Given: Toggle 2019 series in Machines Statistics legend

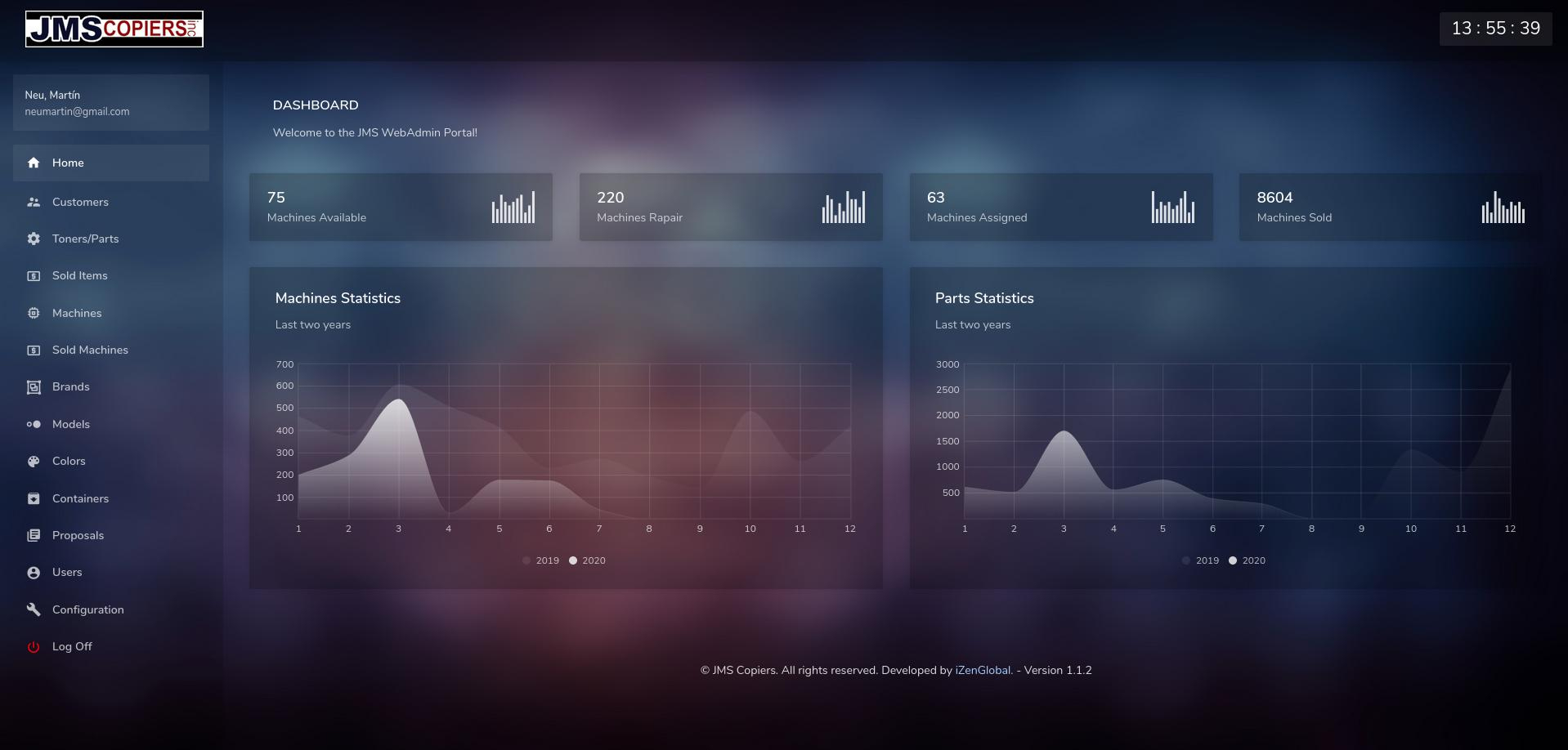Looking at the screenshot, I should tap(540, 560).
